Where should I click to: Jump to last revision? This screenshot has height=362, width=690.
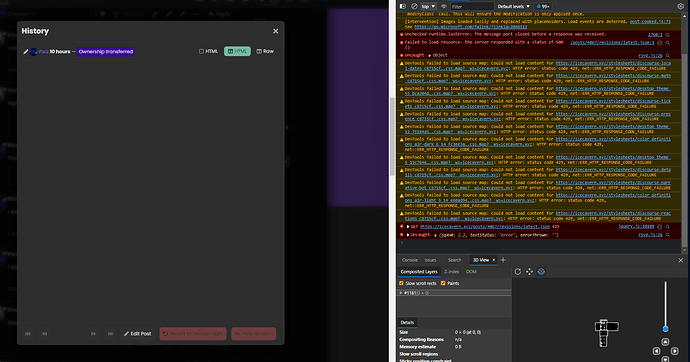[x=110, y=334]
